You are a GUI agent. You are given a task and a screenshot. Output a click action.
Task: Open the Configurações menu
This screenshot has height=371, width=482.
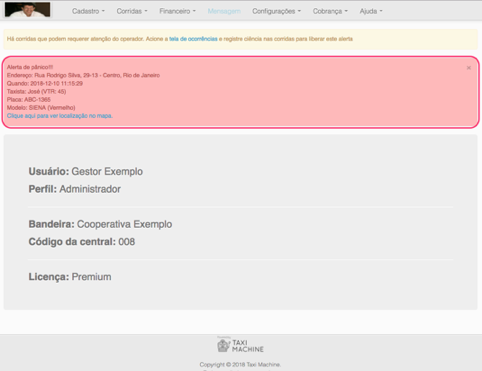coord(276,11)
